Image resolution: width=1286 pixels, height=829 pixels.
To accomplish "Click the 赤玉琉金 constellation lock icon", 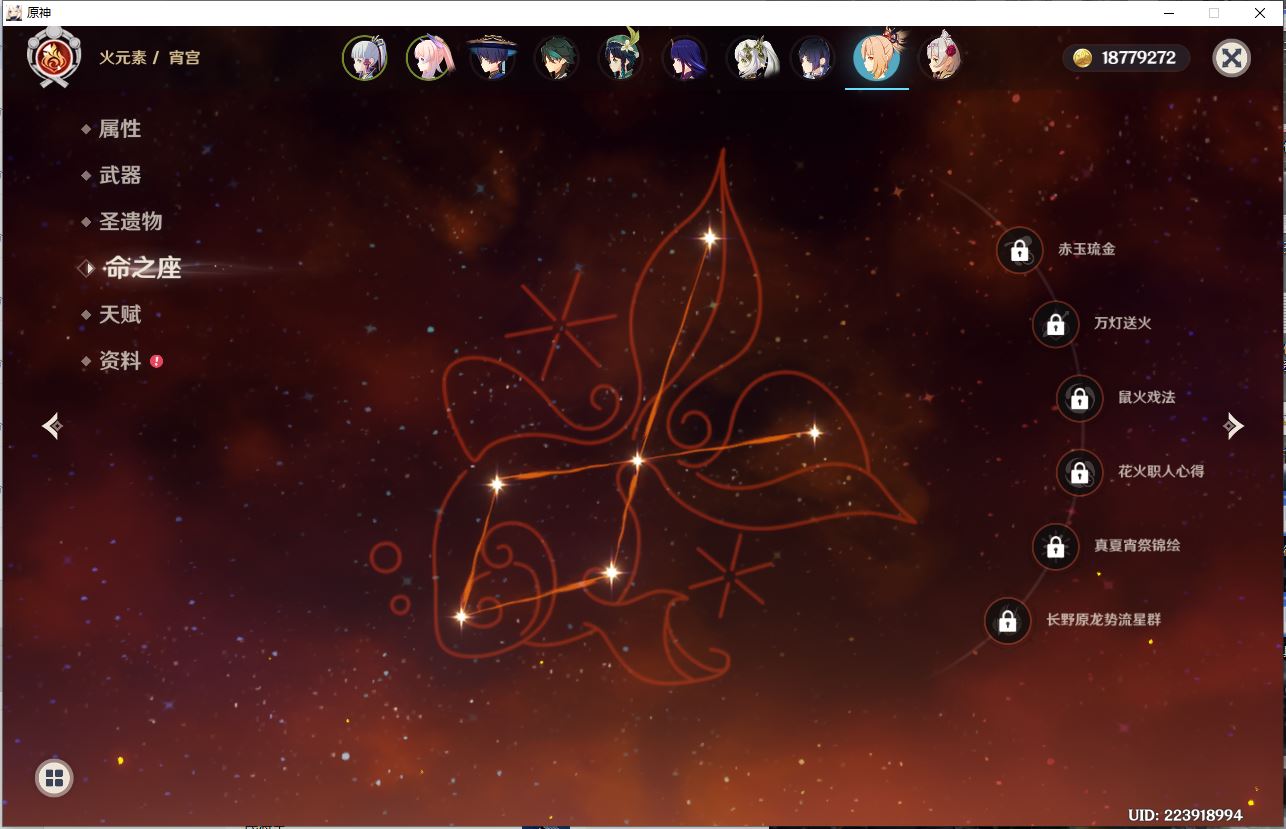I will coord(1019,250).
